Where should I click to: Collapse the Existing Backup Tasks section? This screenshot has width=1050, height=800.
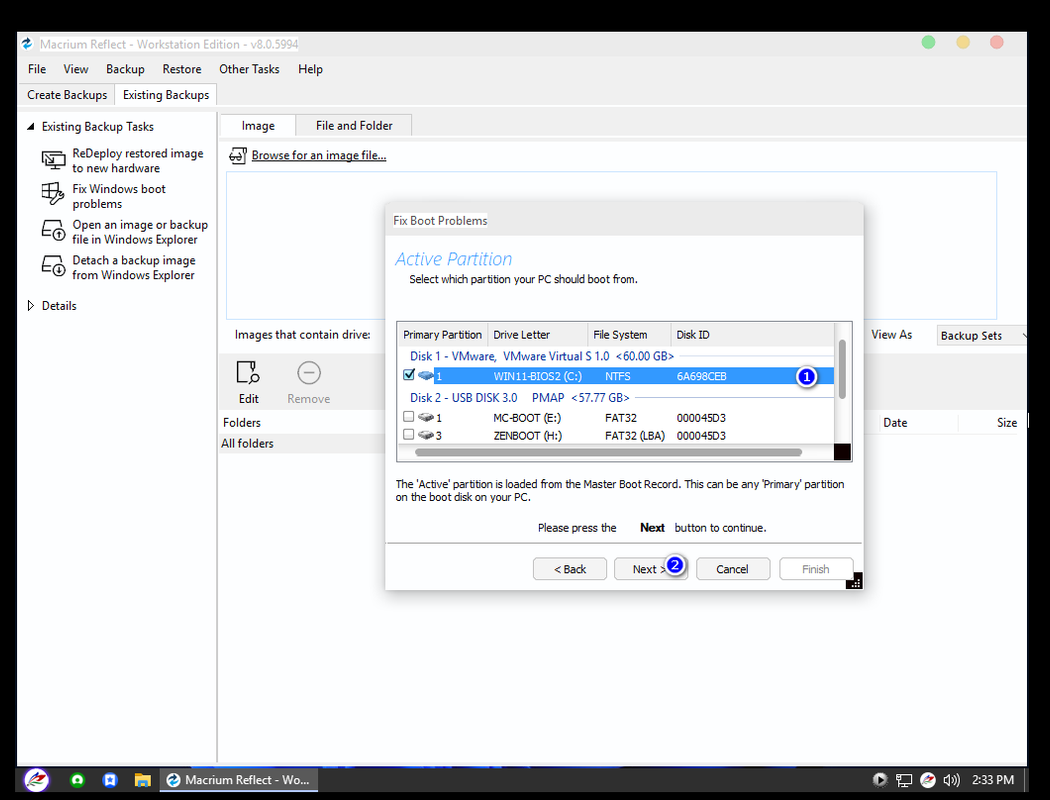tap(30, 127)
